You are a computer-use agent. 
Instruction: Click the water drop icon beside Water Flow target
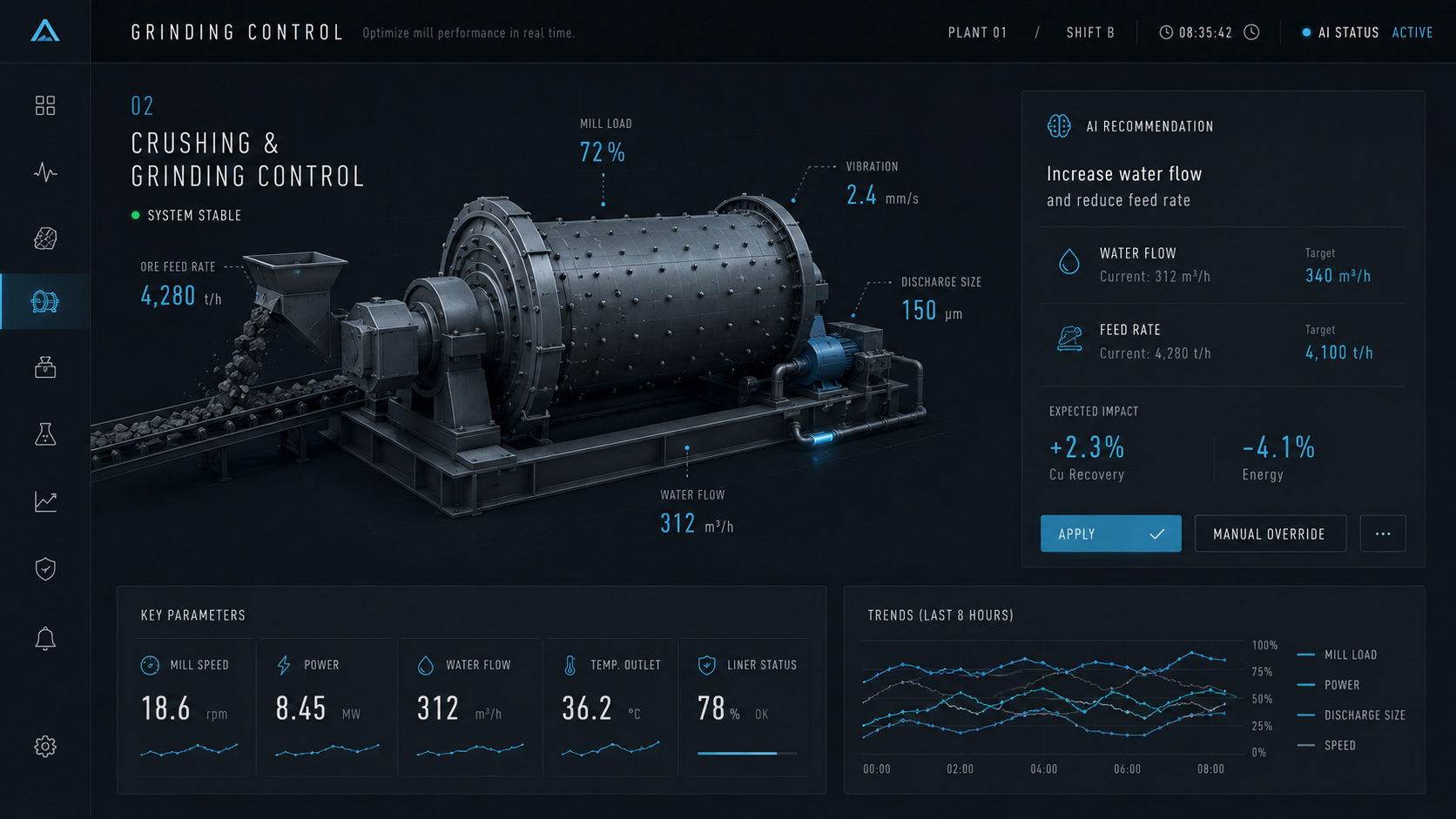[x=1069, y=261]
